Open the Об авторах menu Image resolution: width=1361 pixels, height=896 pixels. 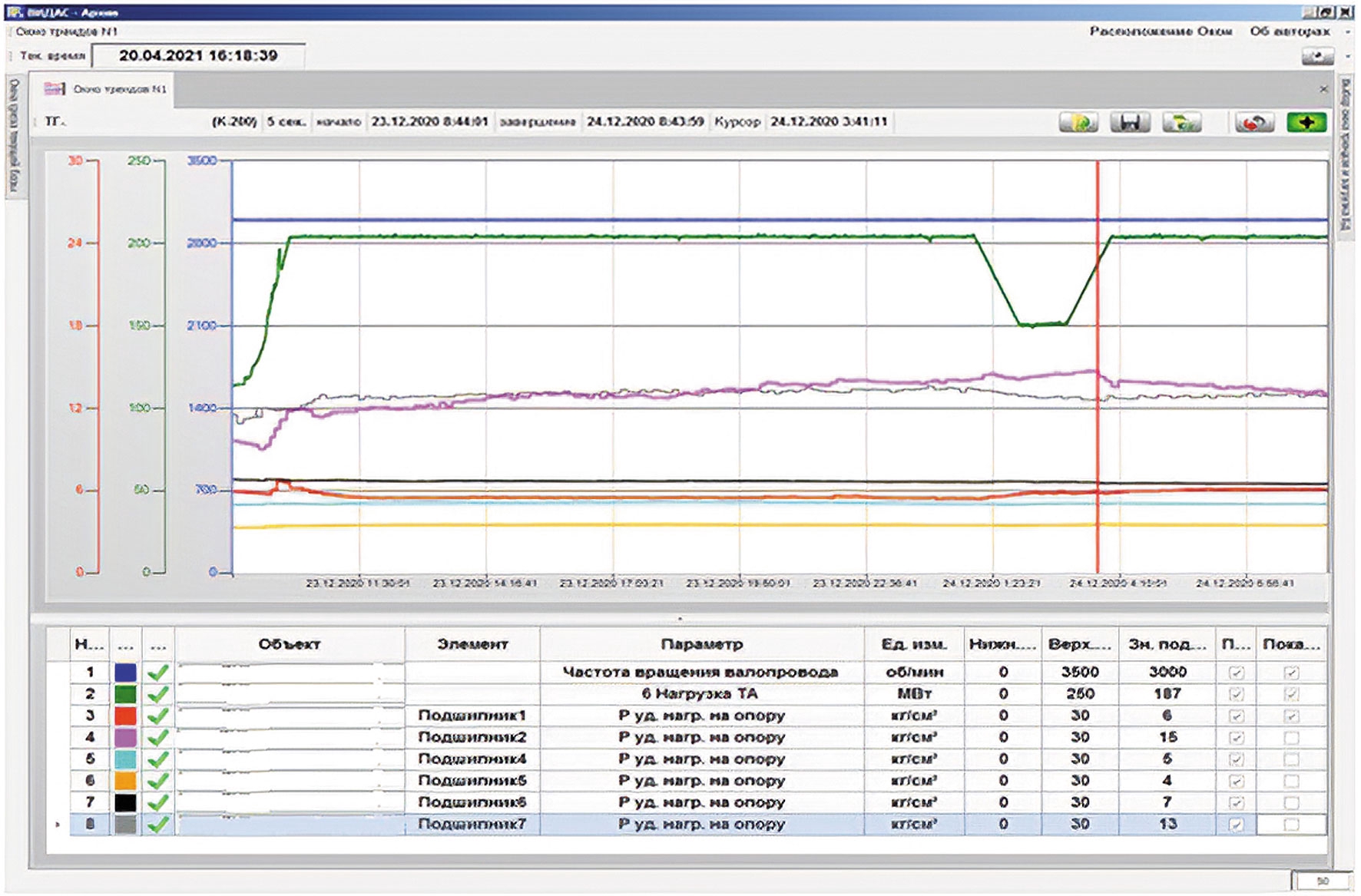[1290, 31]
